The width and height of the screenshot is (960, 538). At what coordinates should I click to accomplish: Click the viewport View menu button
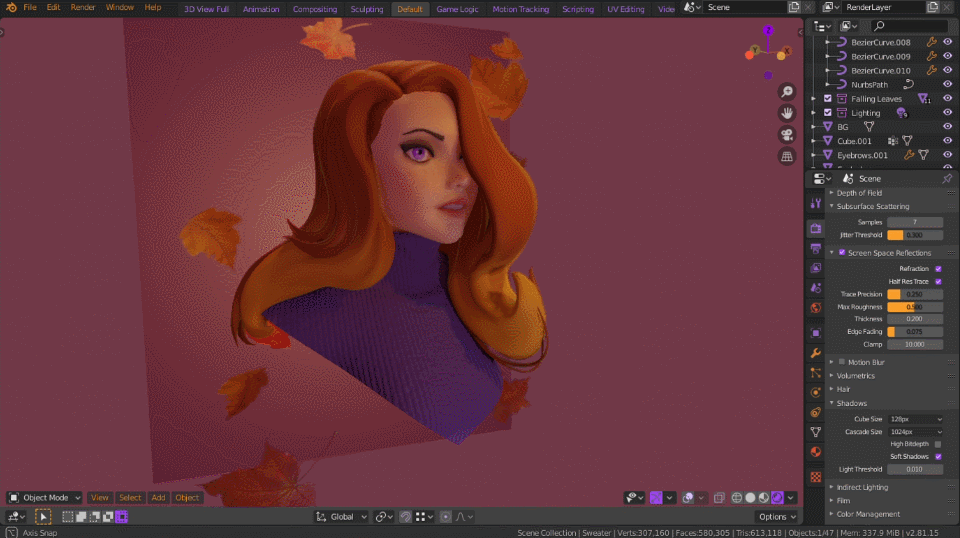pyautogui.click(x=99, y=498)
